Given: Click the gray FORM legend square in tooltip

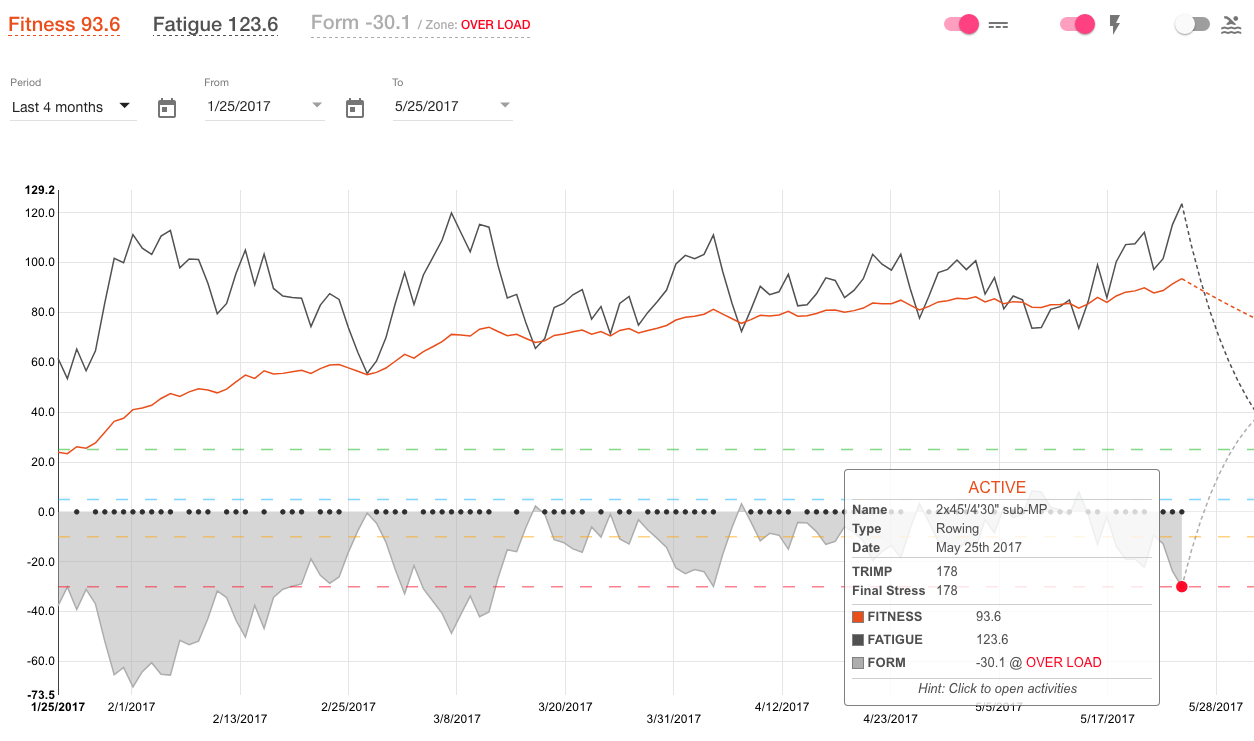Looking at the screenshot, I should [858, 663].
